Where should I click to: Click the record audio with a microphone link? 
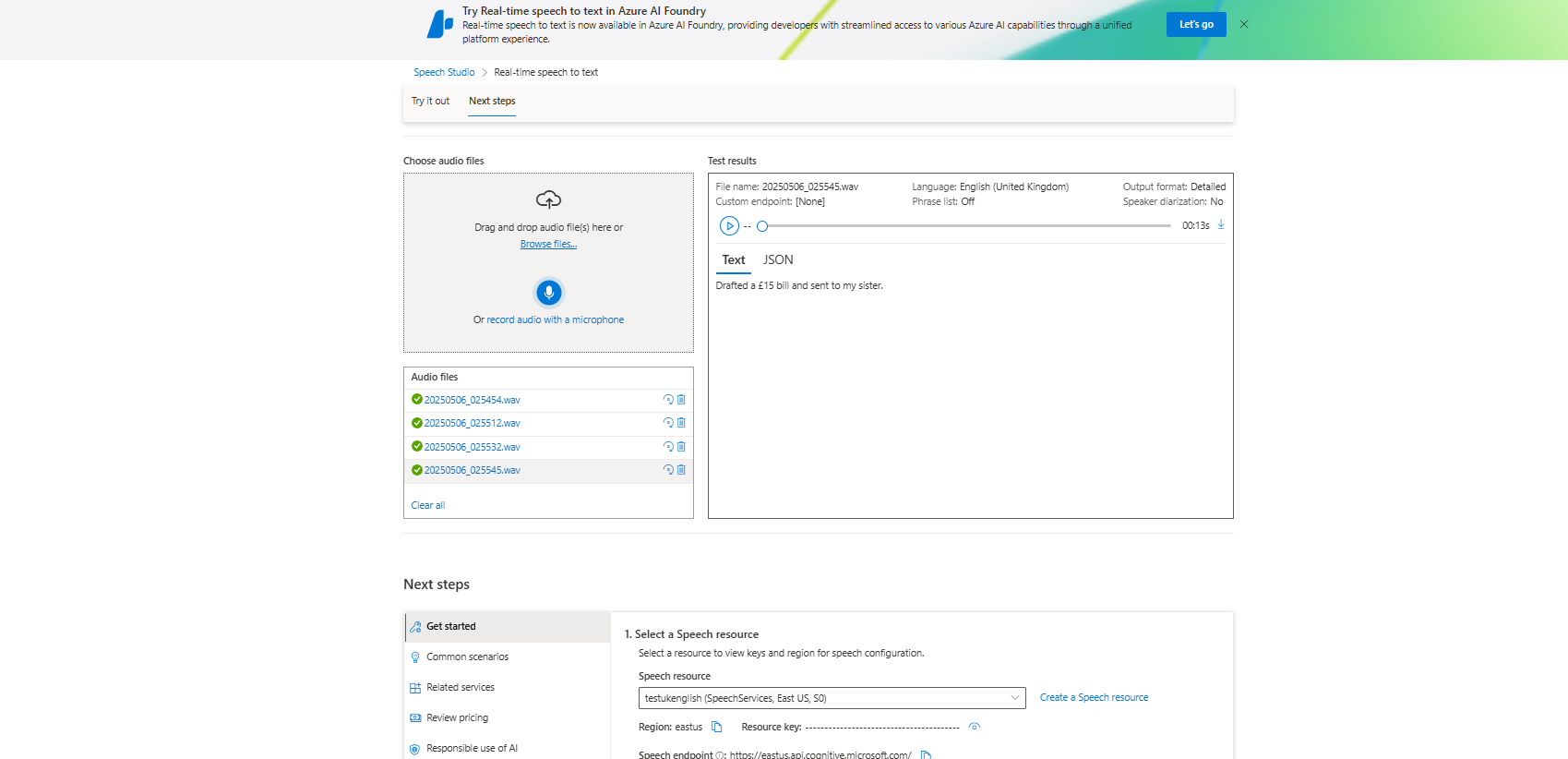click(556, 319)
